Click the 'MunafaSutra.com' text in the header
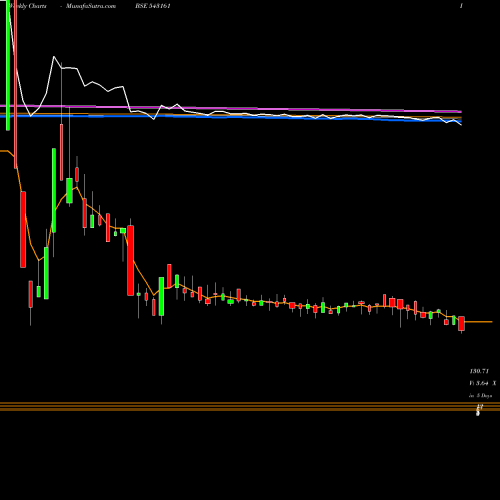 (x=91, y=6)
